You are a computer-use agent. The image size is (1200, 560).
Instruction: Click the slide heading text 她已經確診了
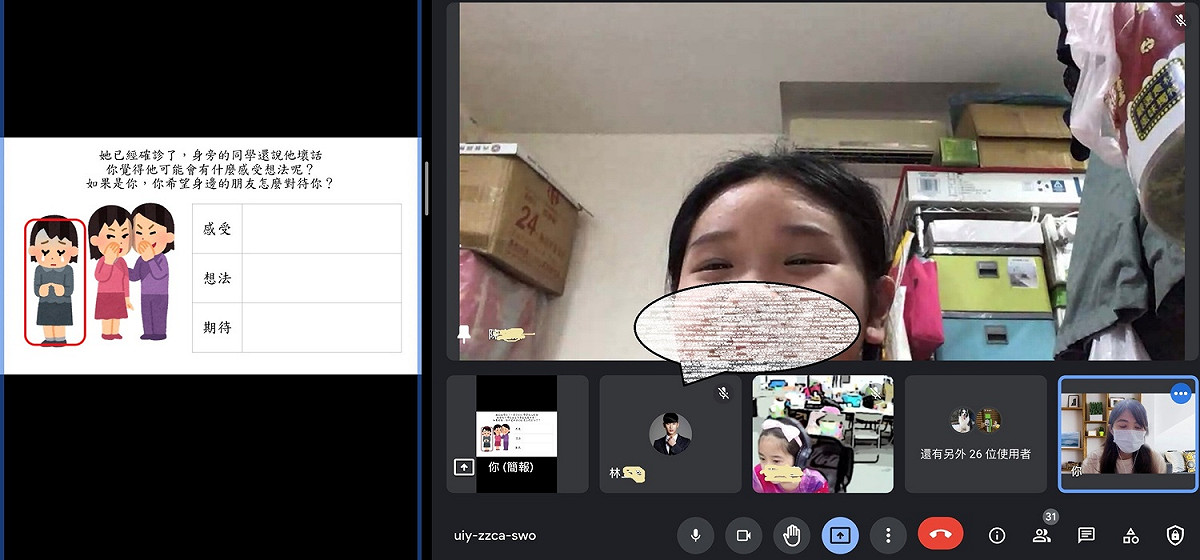[143, 155]
